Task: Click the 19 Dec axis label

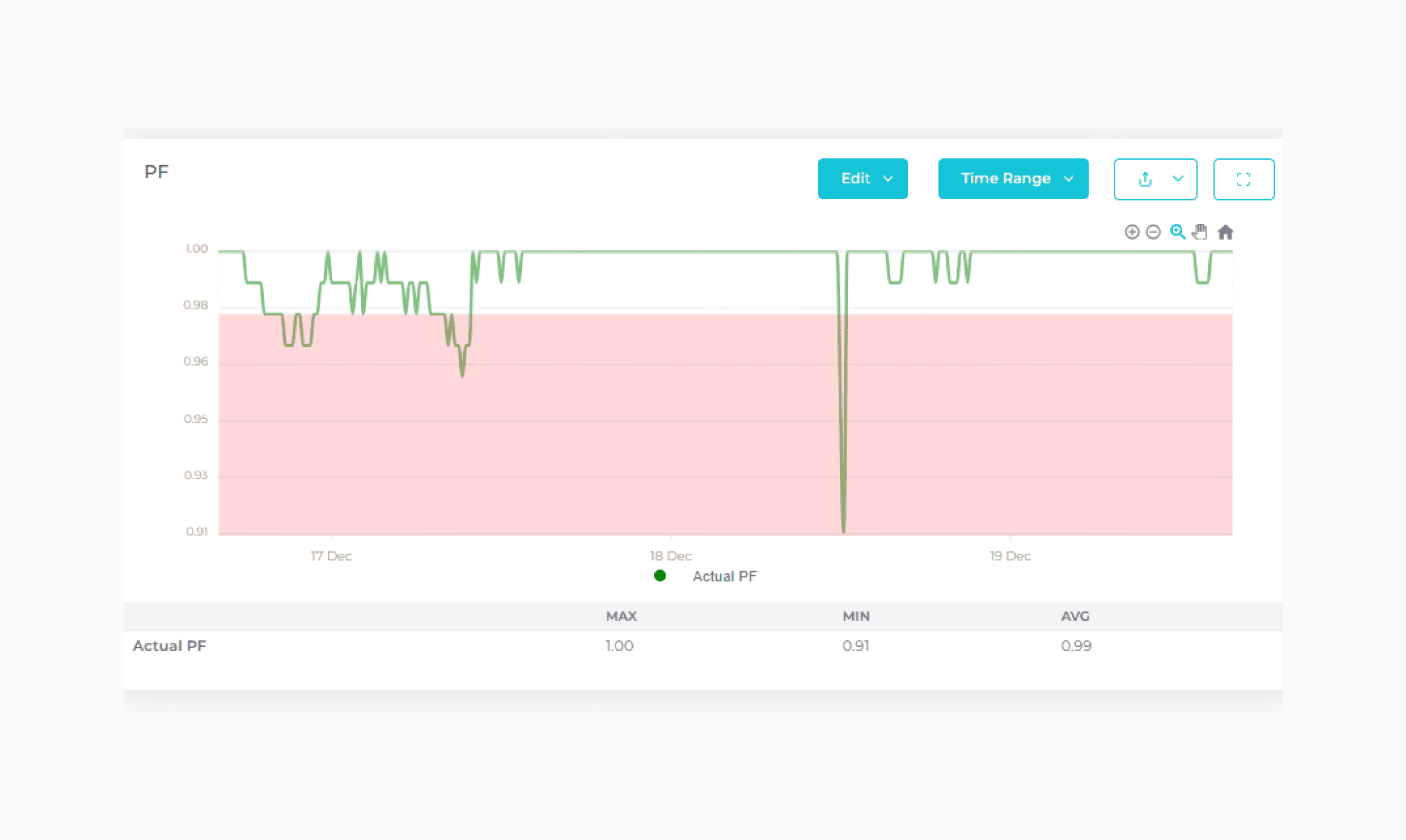Action: (1010, 556)
